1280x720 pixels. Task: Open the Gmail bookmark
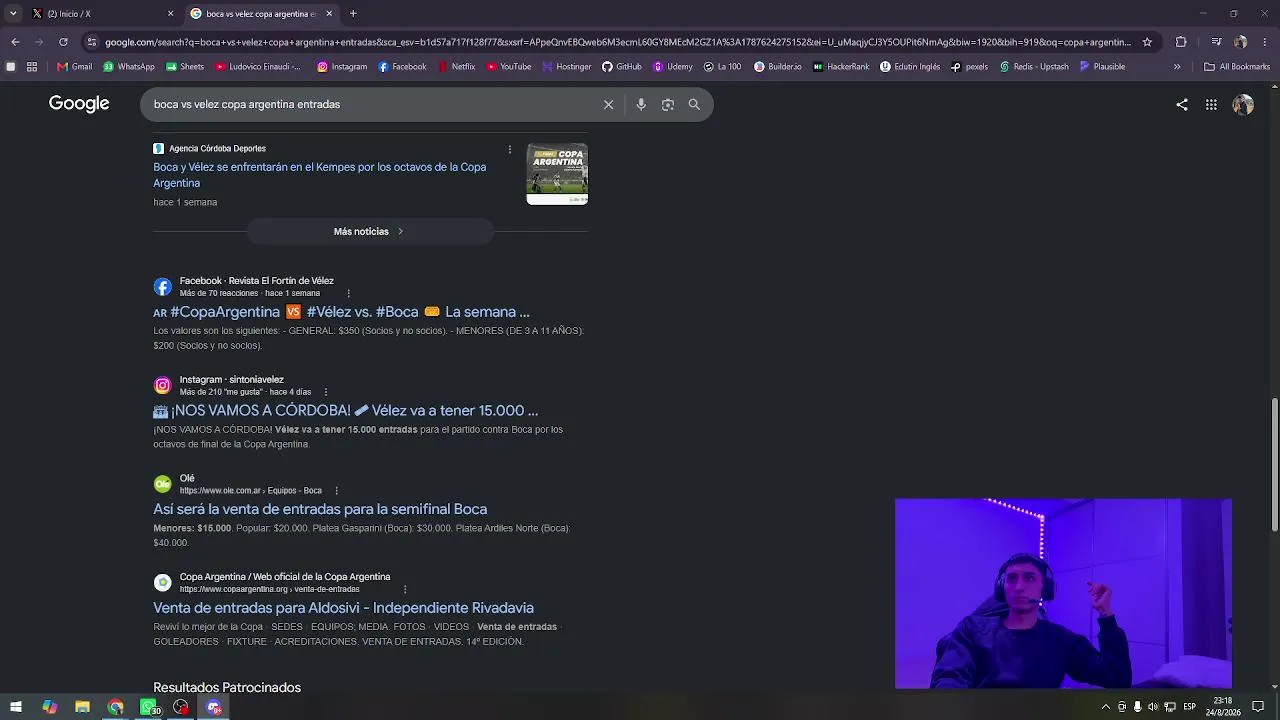[x=75, y=67]
